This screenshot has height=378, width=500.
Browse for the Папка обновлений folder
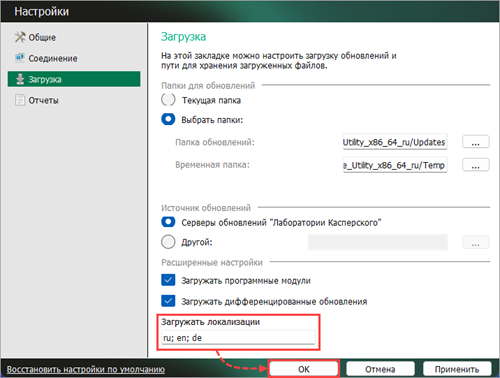coord(476,142)
